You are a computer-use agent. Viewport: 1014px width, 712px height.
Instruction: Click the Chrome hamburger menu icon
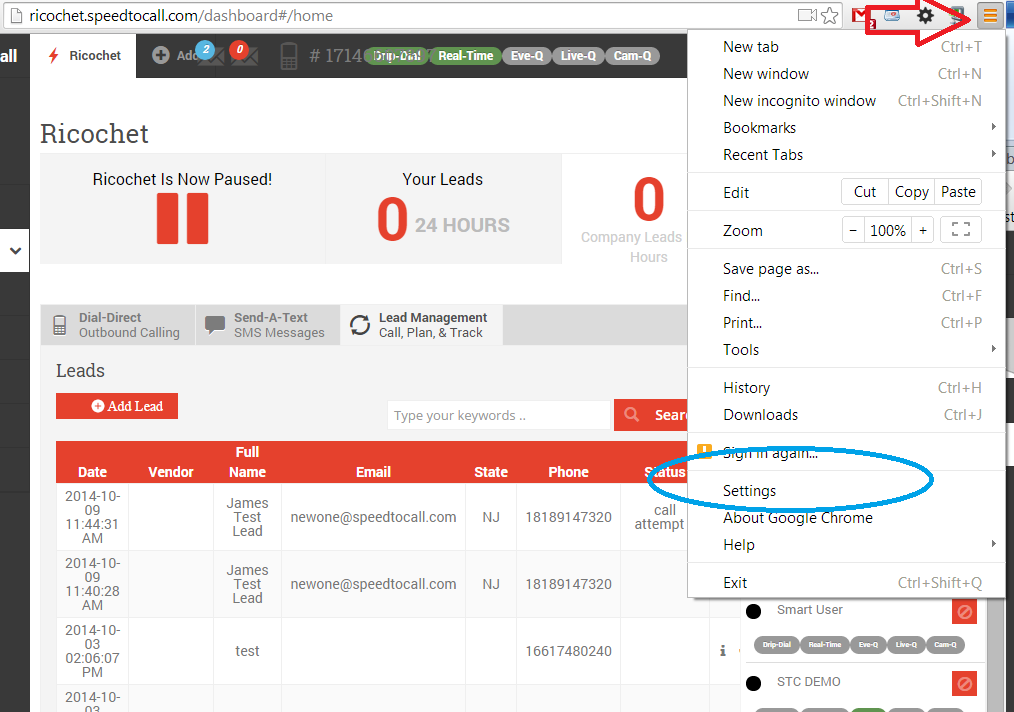(x=990, y=15)
